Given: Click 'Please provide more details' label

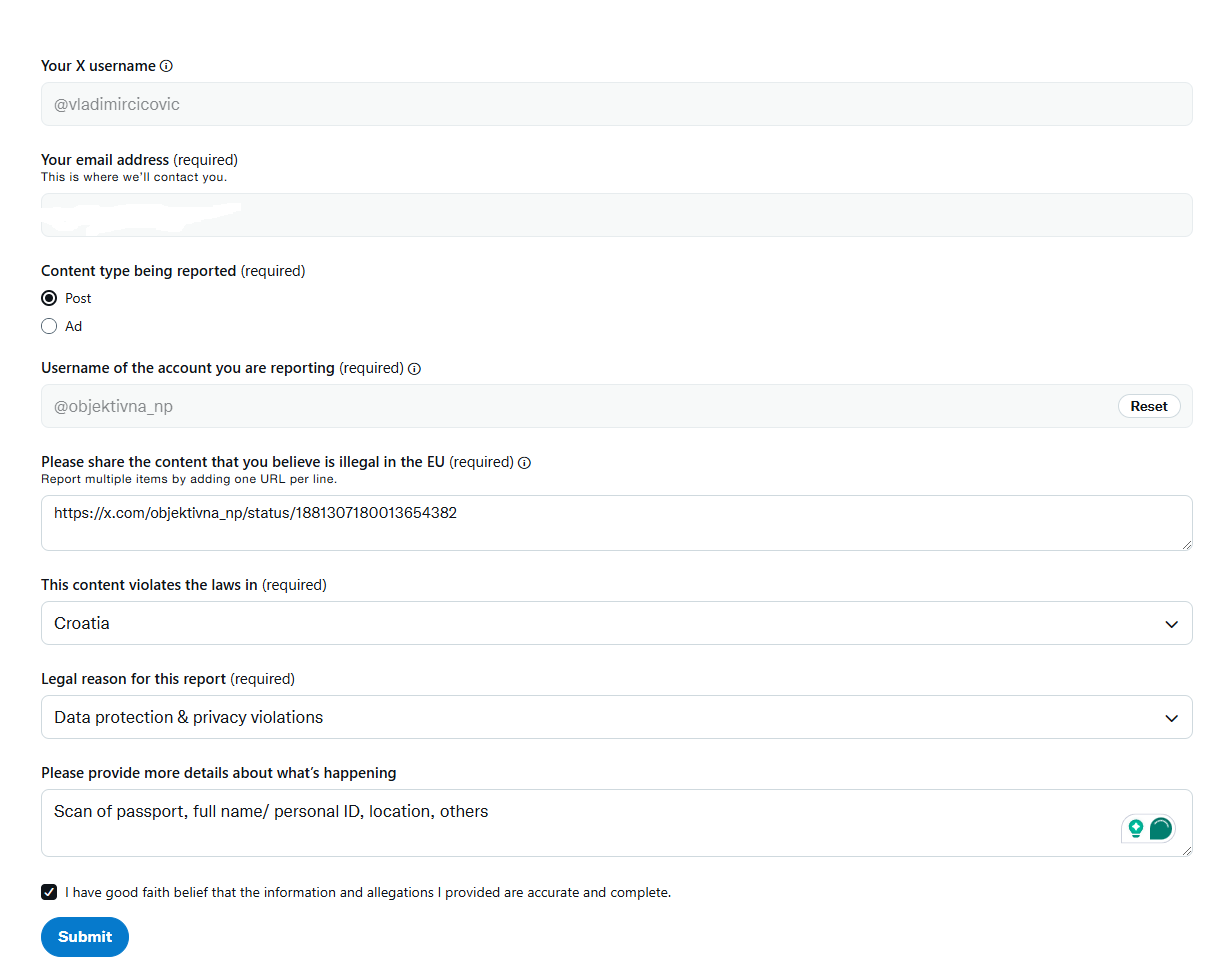Looking at the screenshot, I should (x=219, y=773).
